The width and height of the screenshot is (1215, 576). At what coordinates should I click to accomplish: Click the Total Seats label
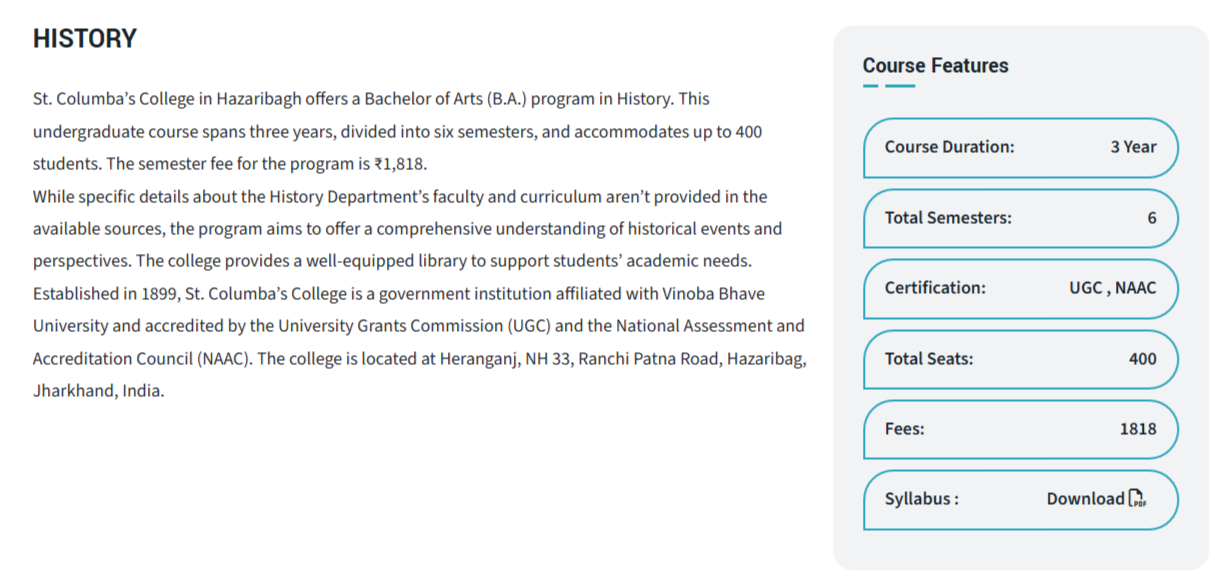point(929,358)
